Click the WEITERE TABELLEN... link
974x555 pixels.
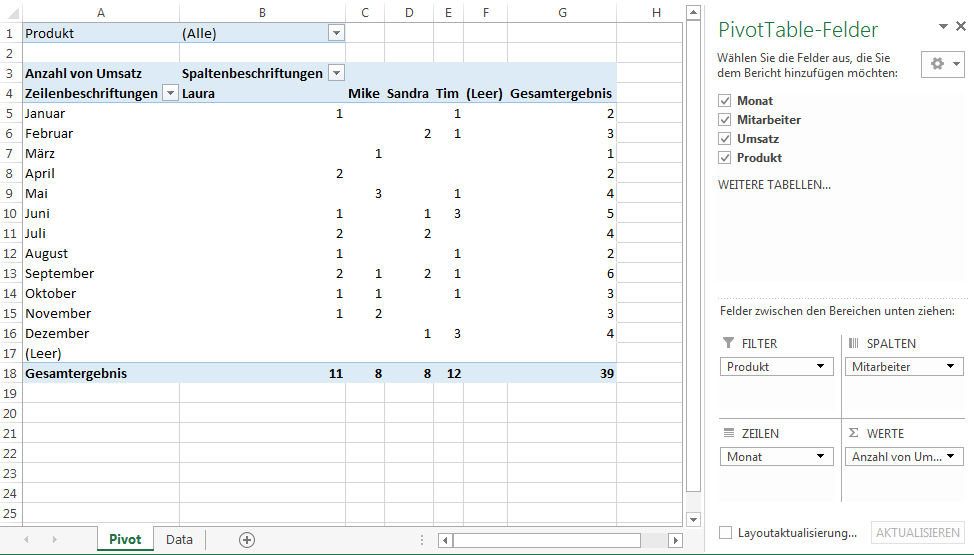pos(774,185)
